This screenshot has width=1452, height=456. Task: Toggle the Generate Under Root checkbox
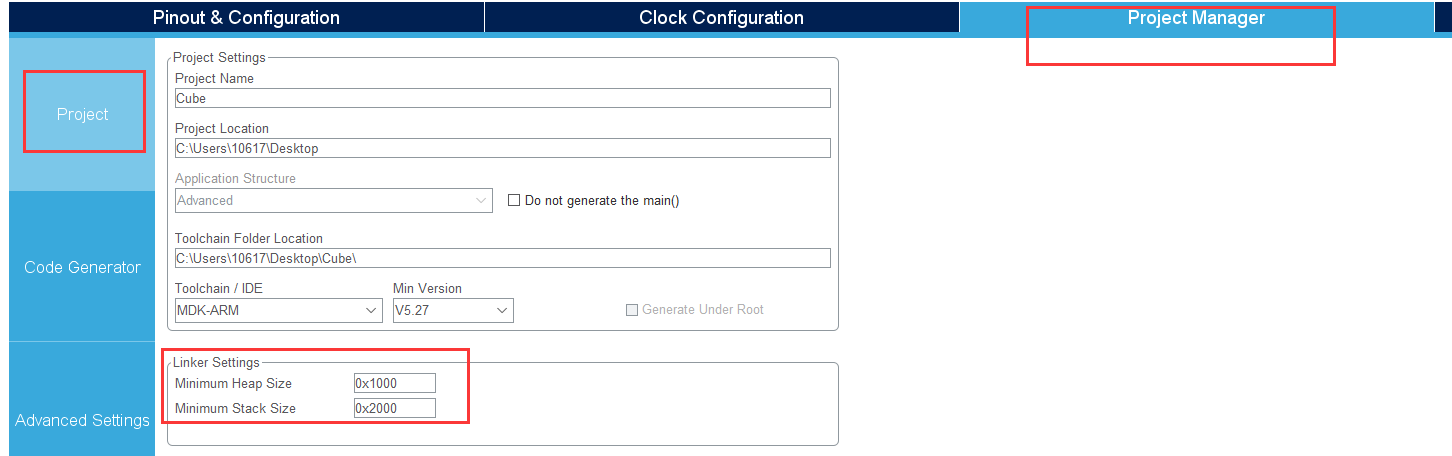pos(631,310)
